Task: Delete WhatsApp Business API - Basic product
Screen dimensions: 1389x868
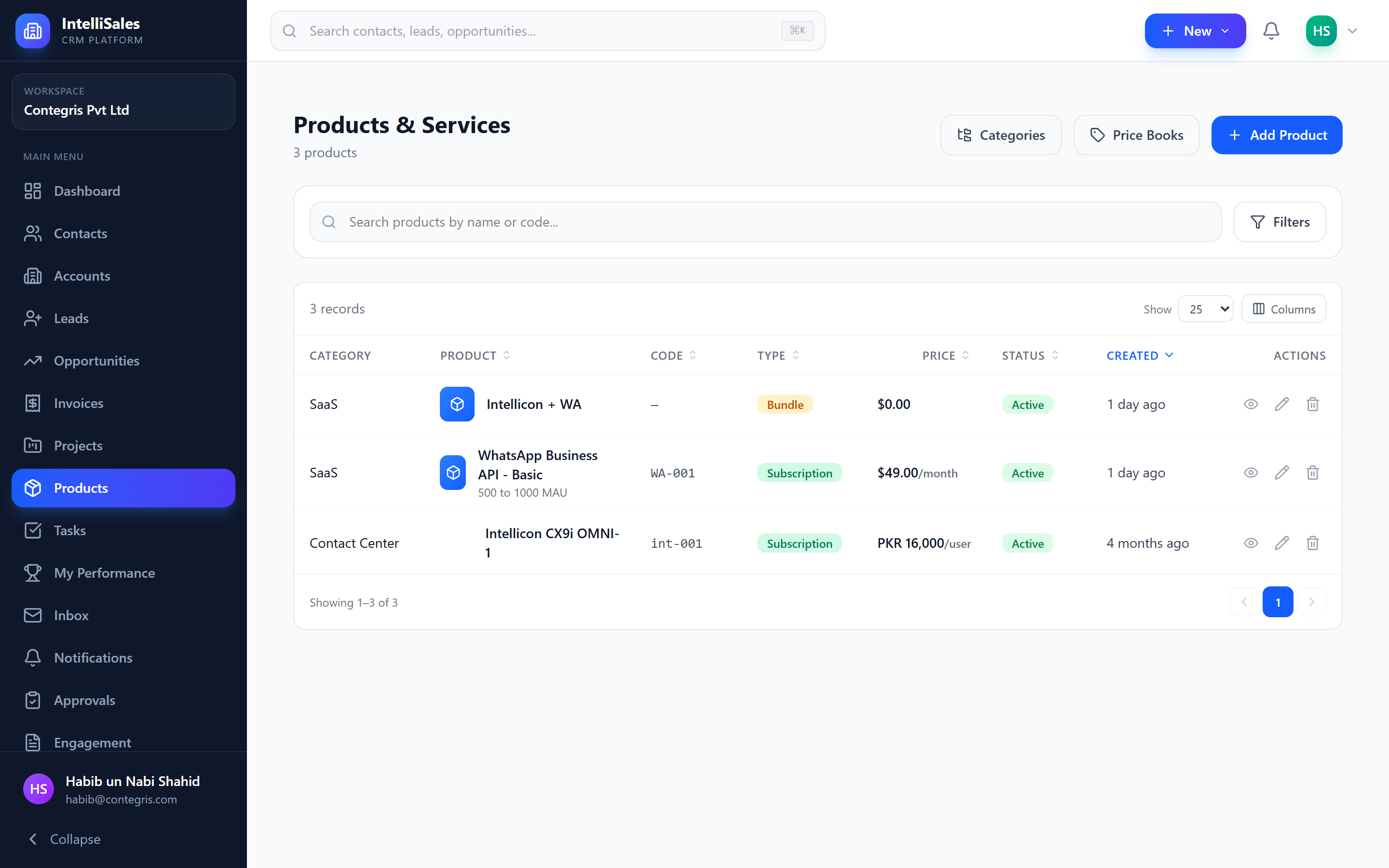Action: [1313, 473]
